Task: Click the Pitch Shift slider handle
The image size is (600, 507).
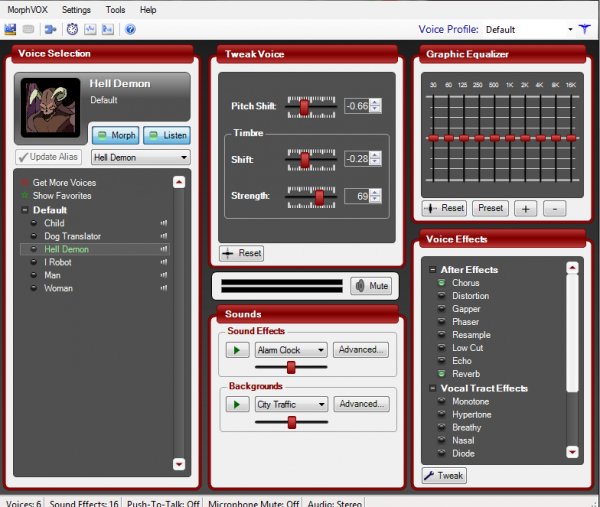Action: (x=304, y=107)
